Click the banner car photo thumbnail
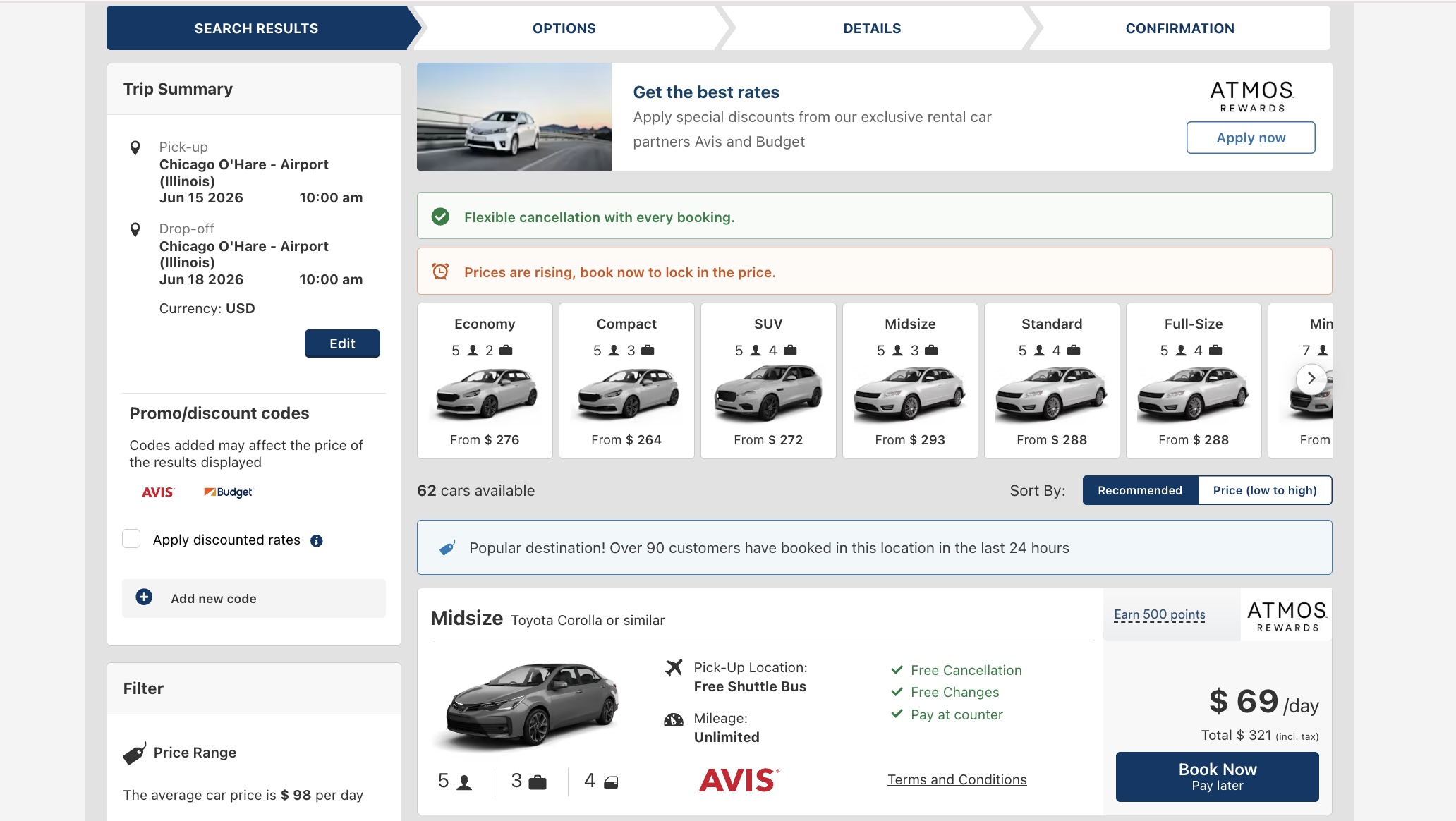This screenshot has width=1456, height=821. [514, 116]
